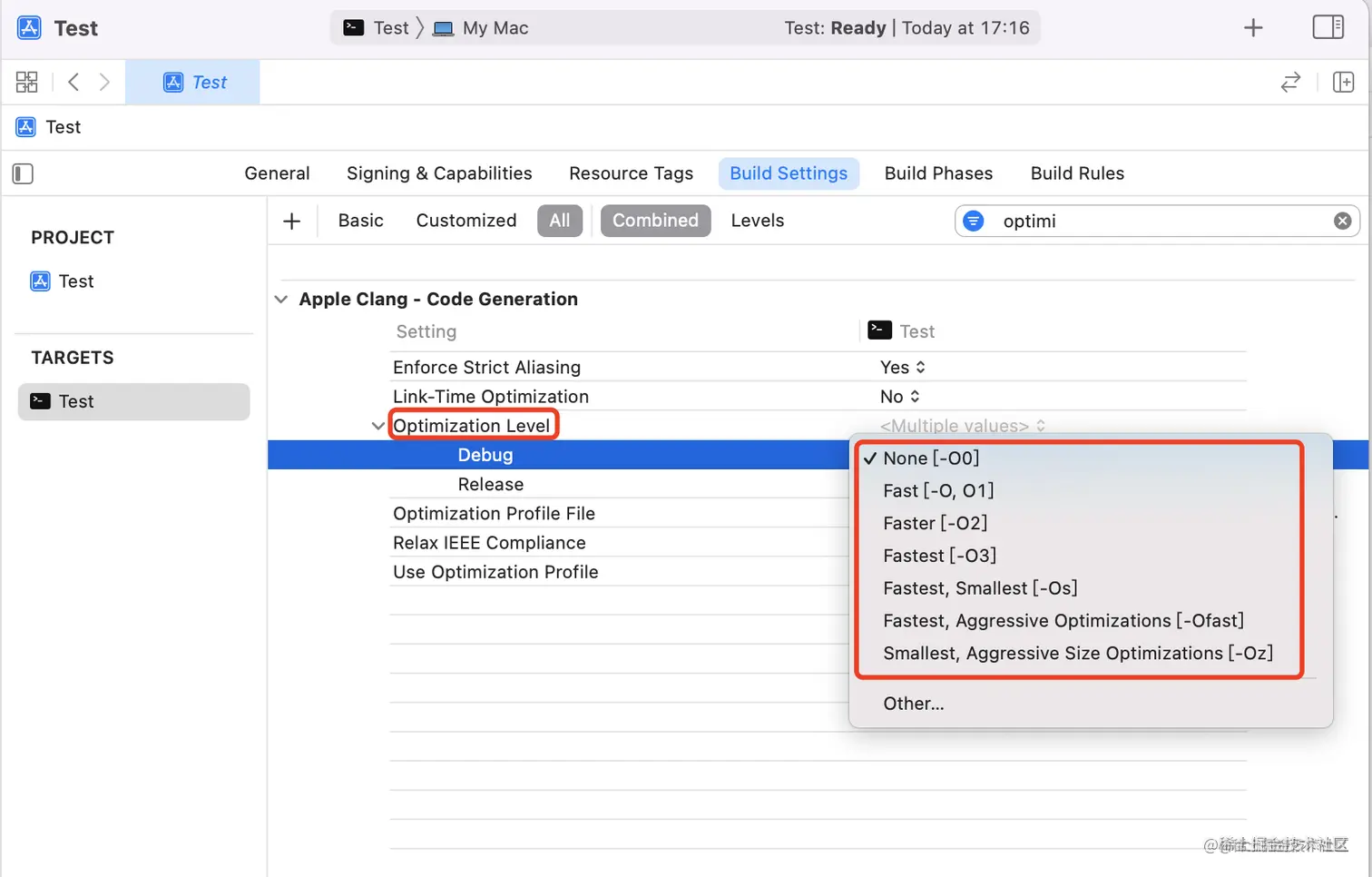Click the blue filter icon in the search field

click(974, 221)
